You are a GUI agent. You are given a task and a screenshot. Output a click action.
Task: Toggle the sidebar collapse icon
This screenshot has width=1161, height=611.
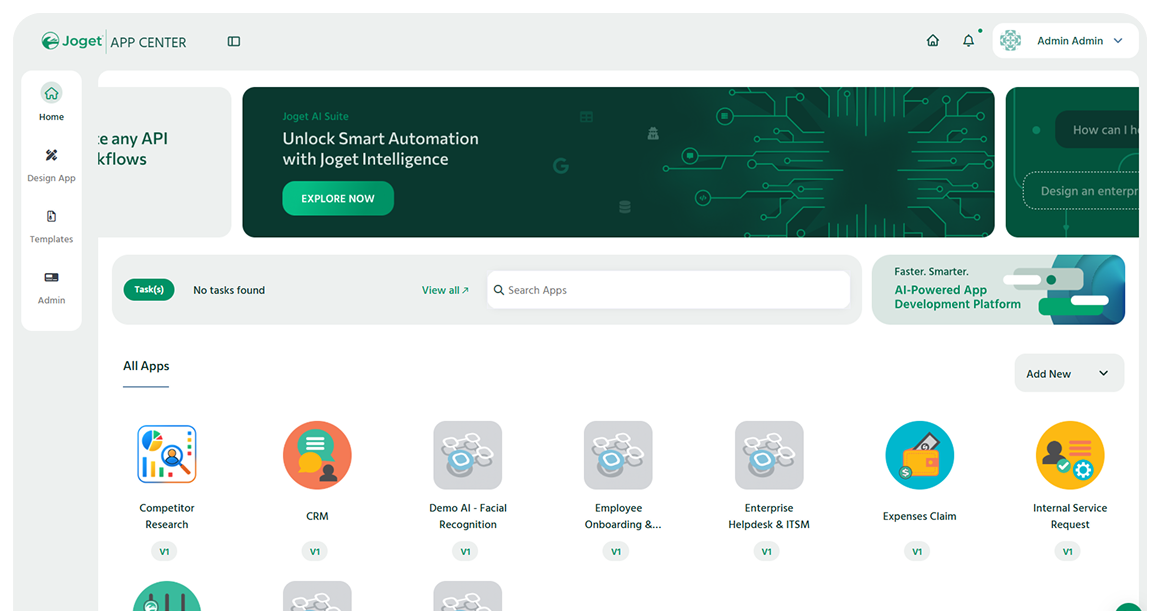pyautogui.click(x=234, y=42)
